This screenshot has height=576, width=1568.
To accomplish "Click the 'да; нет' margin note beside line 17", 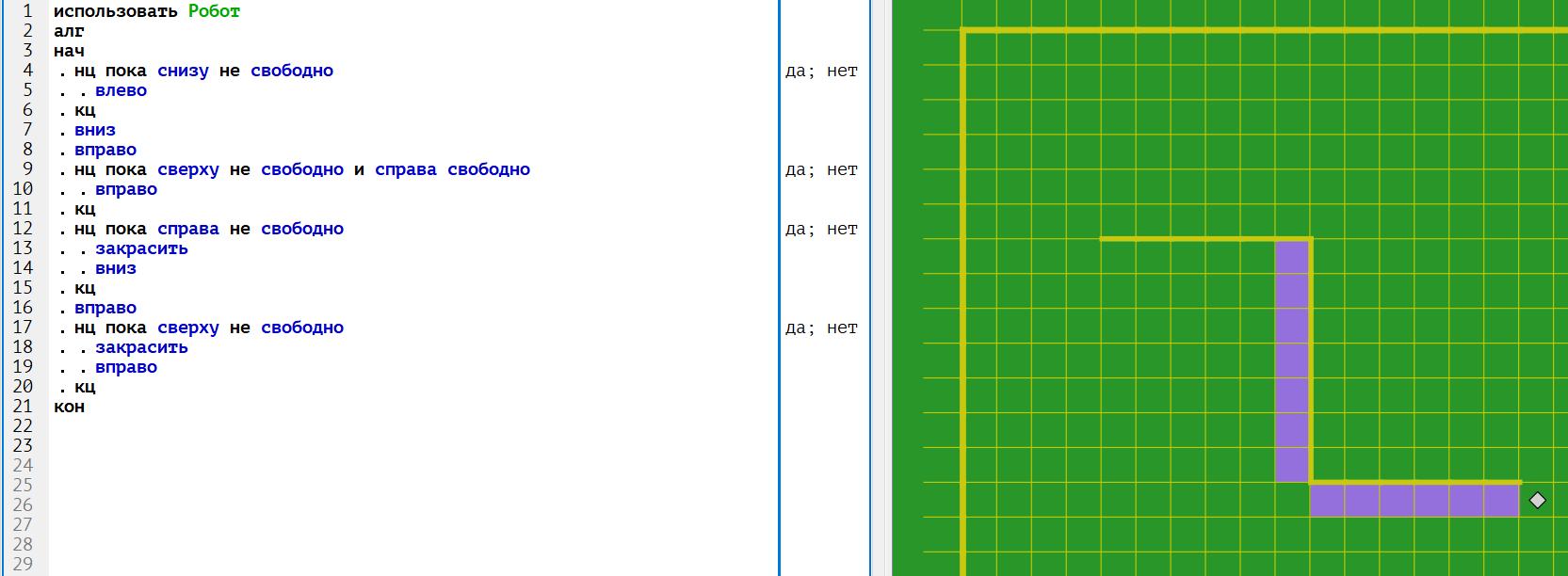I will (821, 328).
